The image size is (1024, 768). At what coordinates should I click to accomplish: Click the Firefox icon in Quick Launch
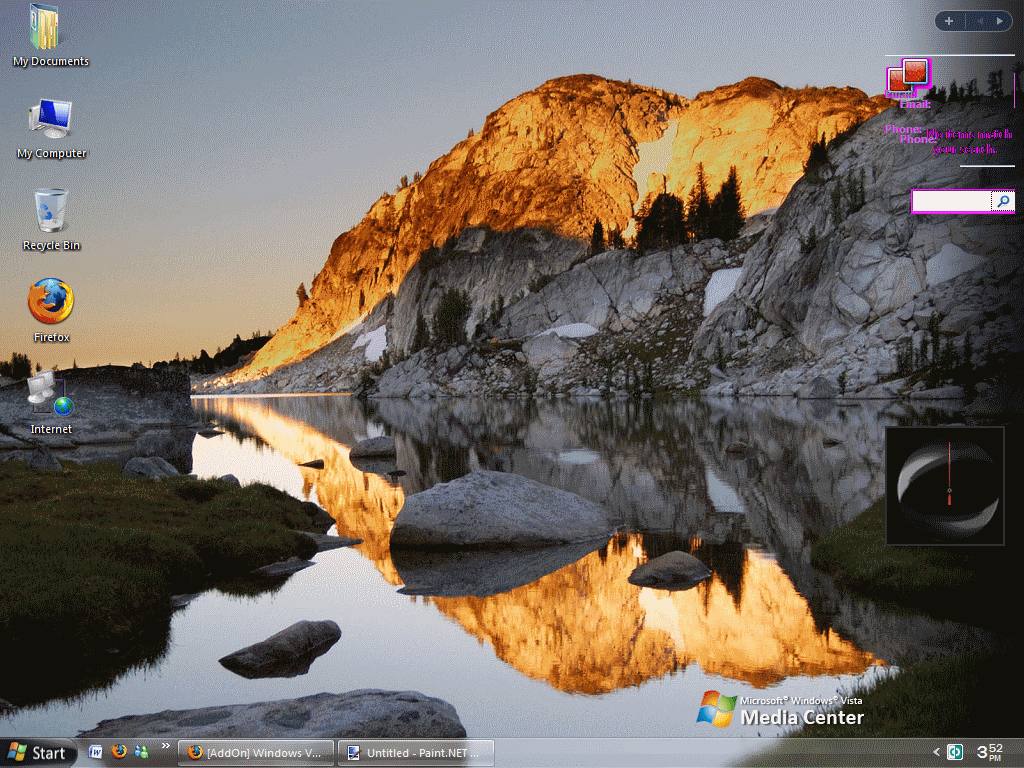119,752
